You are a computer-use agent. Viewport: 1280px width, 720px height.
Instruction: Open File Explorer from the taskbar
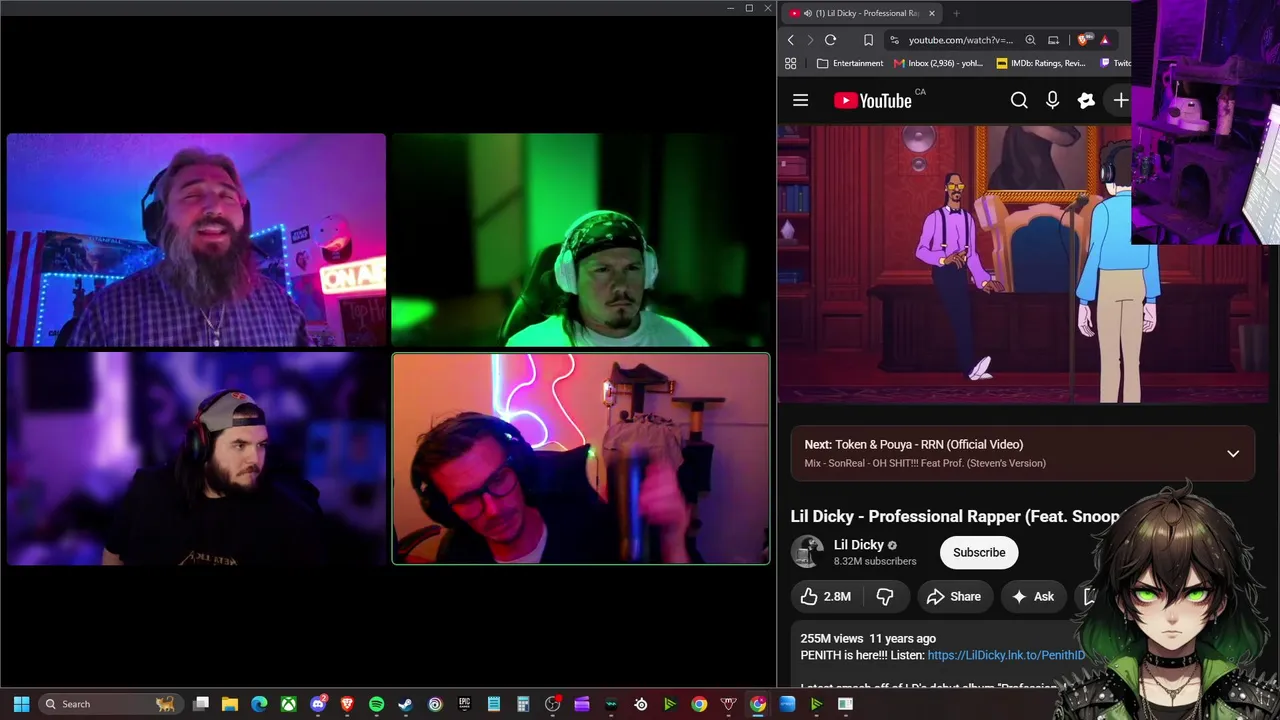pos(230,704)
